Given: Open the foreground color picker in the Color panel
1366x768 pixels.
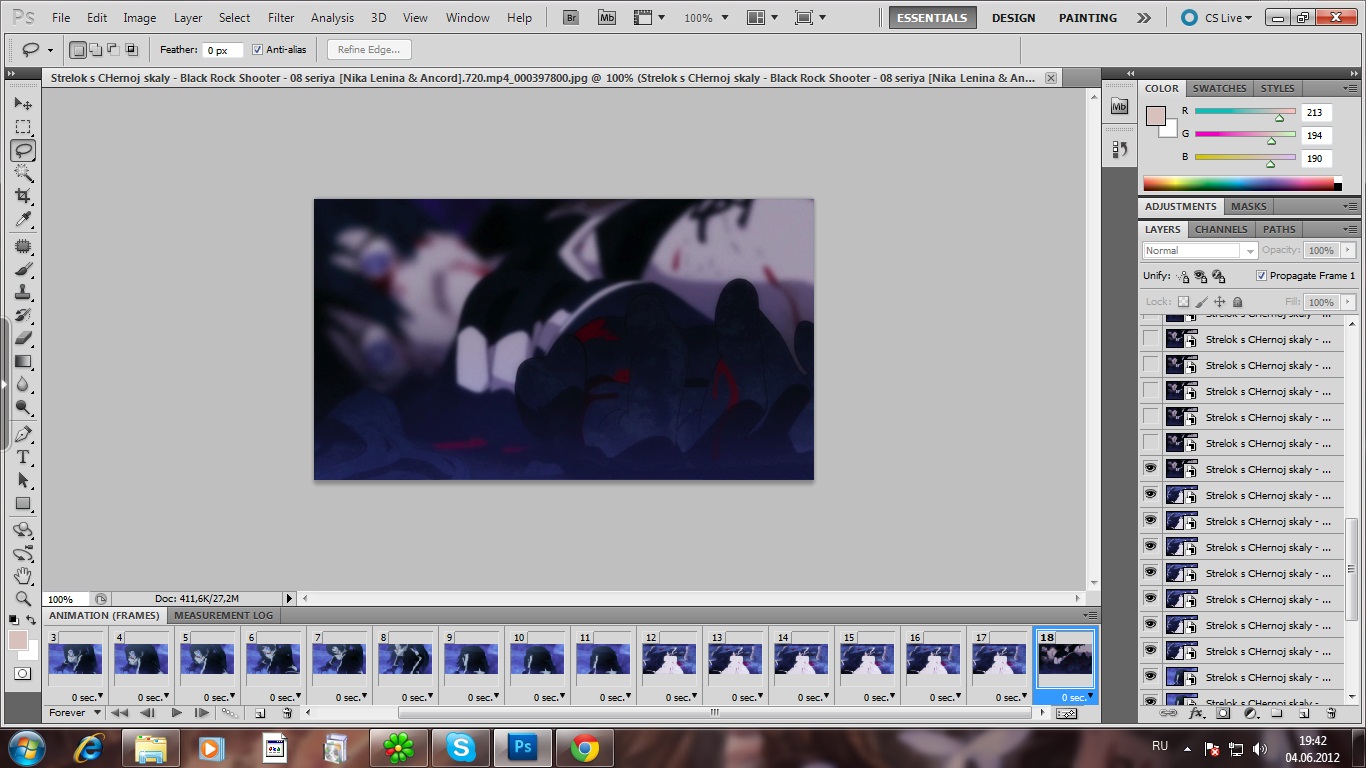Looking at the screenshot, I should click(x=1156, y=116).
